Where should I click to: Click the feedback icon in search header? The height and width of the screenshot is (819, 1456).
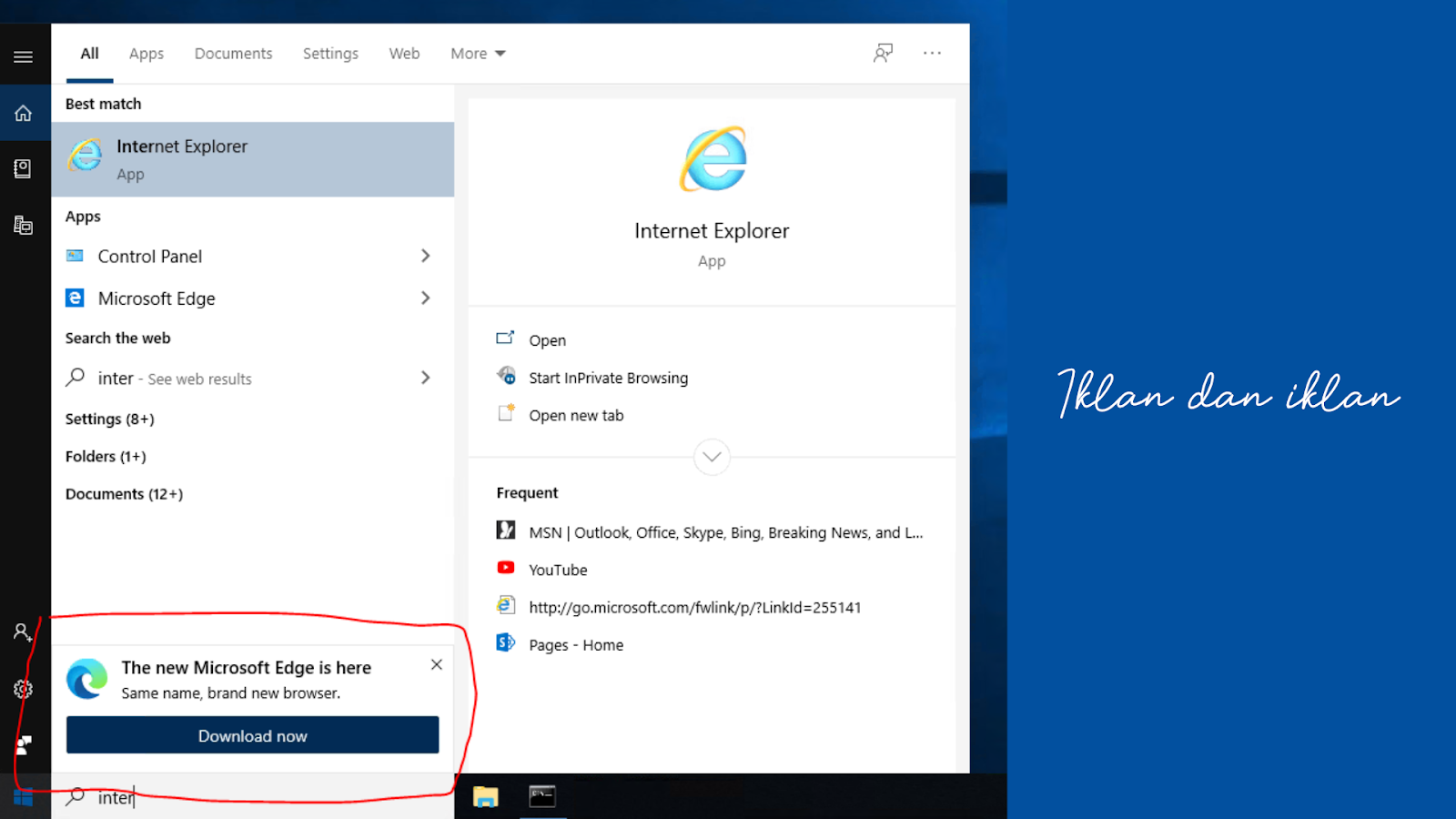tap(883, 53)
